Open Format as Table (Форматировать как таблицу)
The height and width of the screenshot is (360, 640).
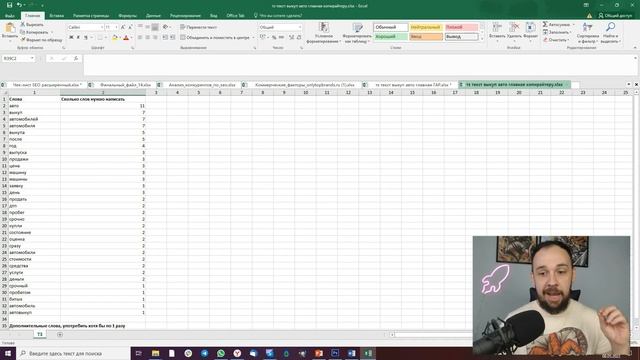pos(357,33)
